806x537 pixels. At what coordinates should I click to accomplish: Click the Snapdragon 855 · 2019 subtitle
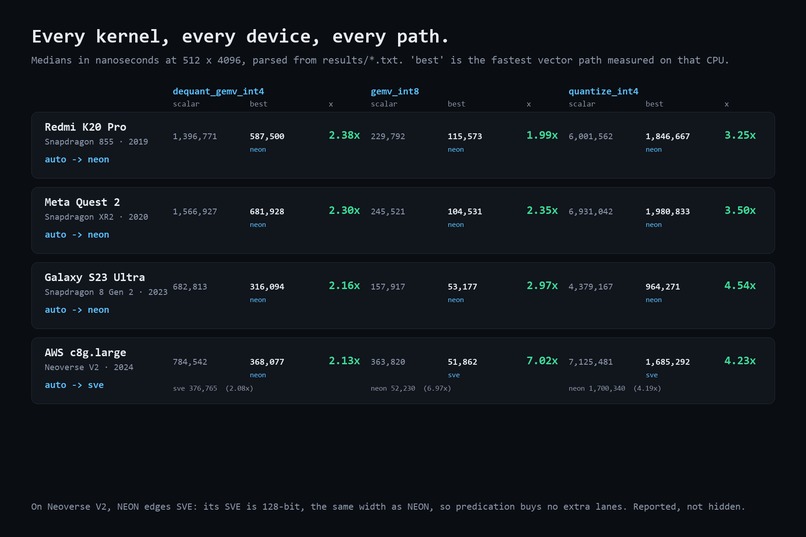[x=96, y=142]
